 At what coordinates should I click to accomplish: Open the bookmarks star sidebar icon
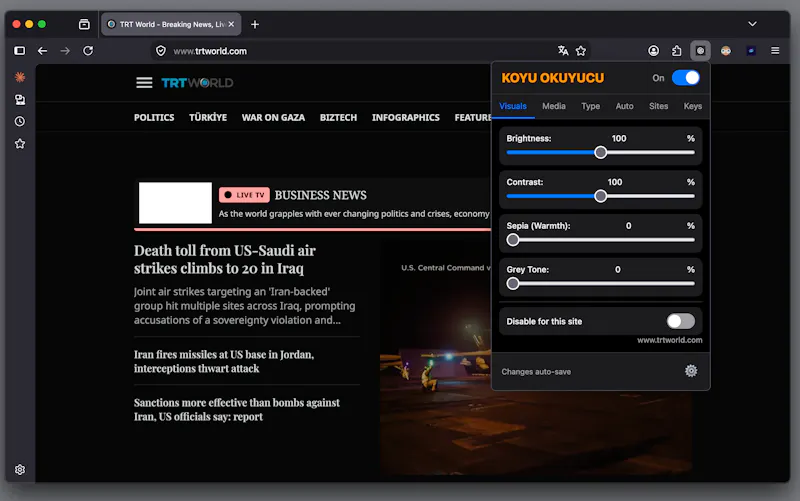tap(20, 144)
